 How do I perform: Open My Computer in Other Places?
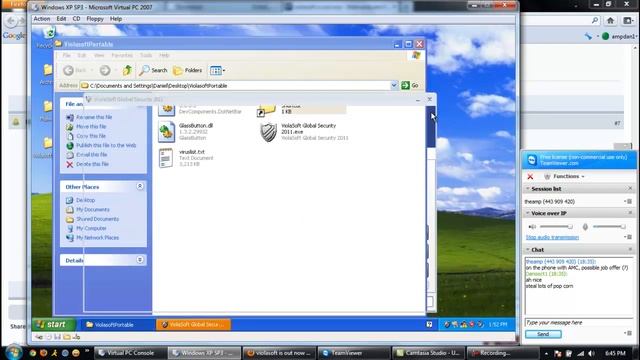(x=91, y=228)
